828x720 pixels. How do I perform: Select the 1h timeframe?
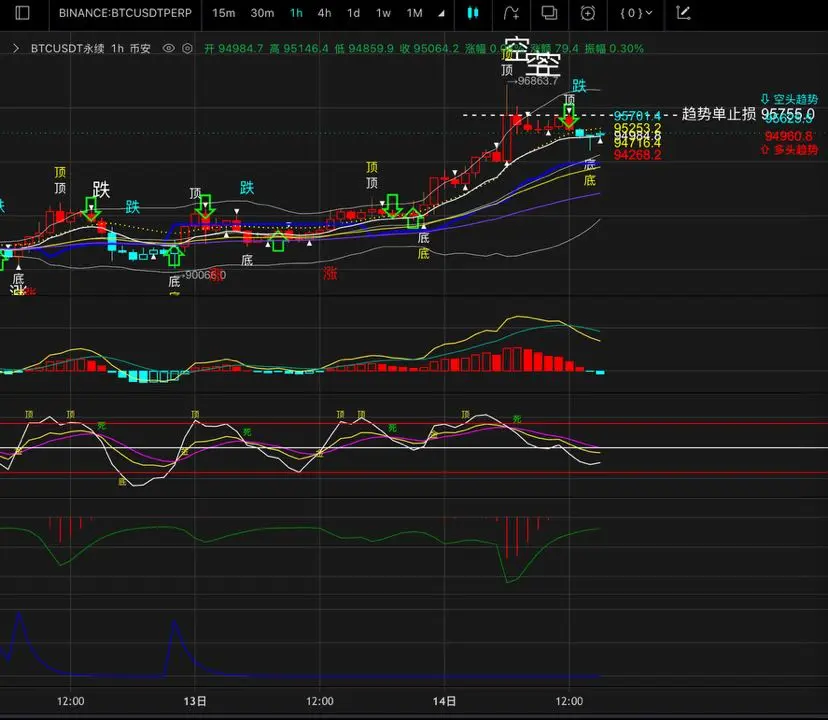(x=296, y=13)
